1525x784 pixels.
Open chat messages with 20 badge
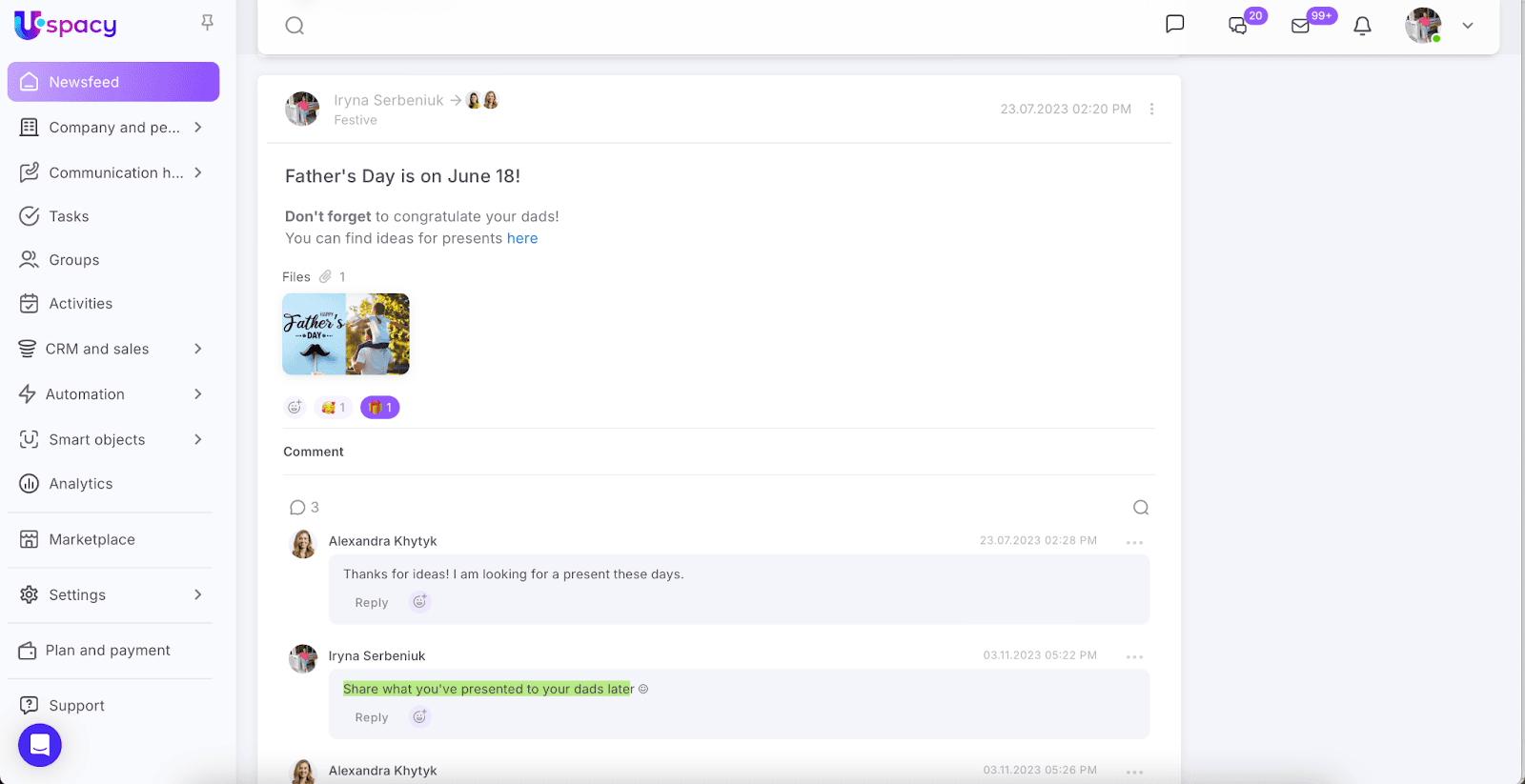click(x=1238, y=26)
